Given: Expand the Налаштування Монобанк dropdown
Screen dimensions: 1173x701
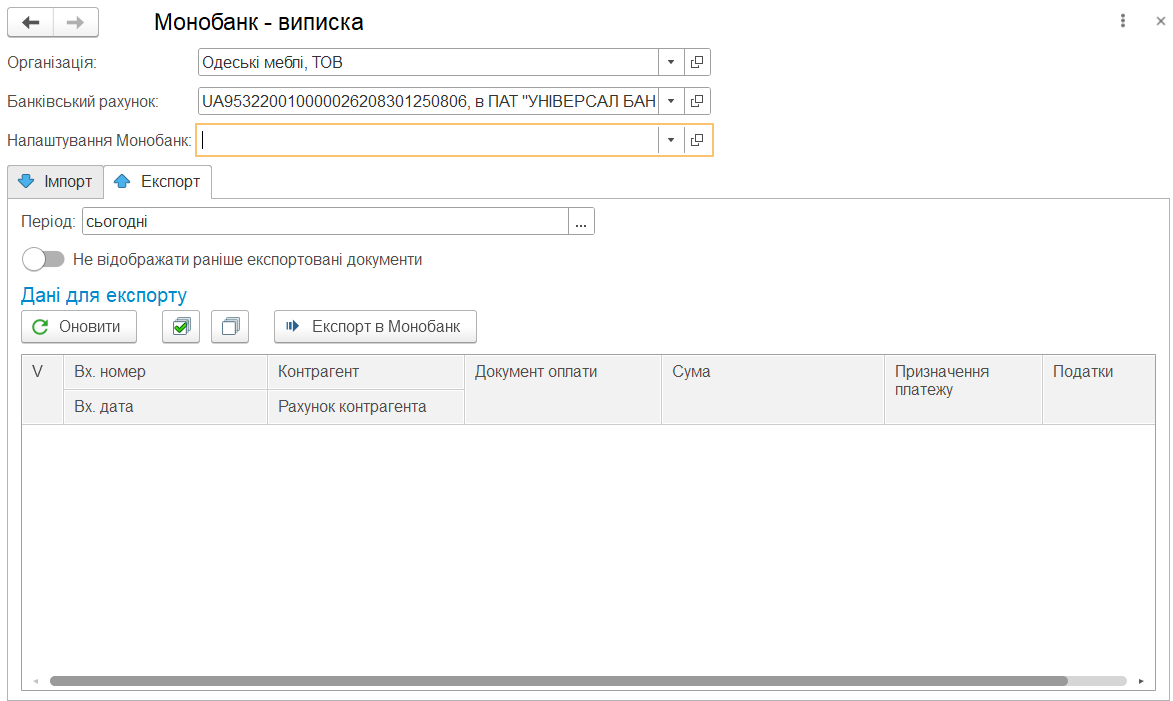Looking at the screenshot, I should point(670,140).
